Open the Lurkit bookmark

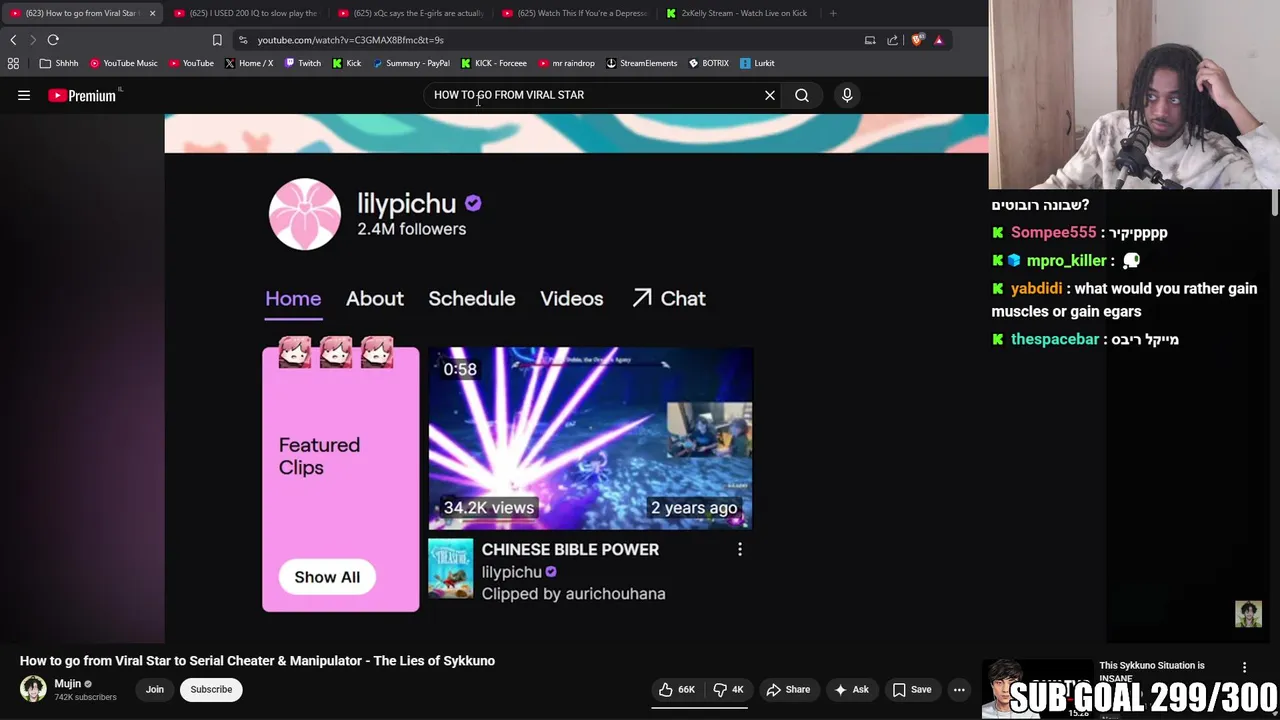(x=758, y=63)
